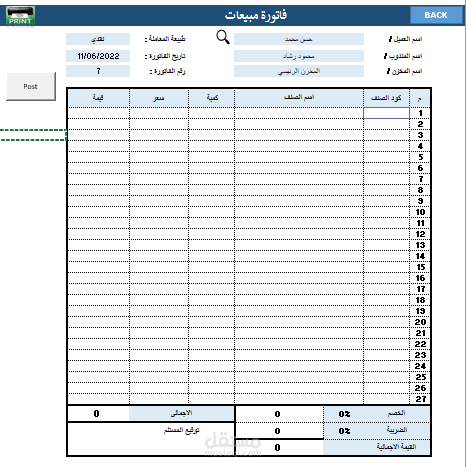Select the item name cell in row 1
Screen dimensions: 466x467
tap(299, 113)
